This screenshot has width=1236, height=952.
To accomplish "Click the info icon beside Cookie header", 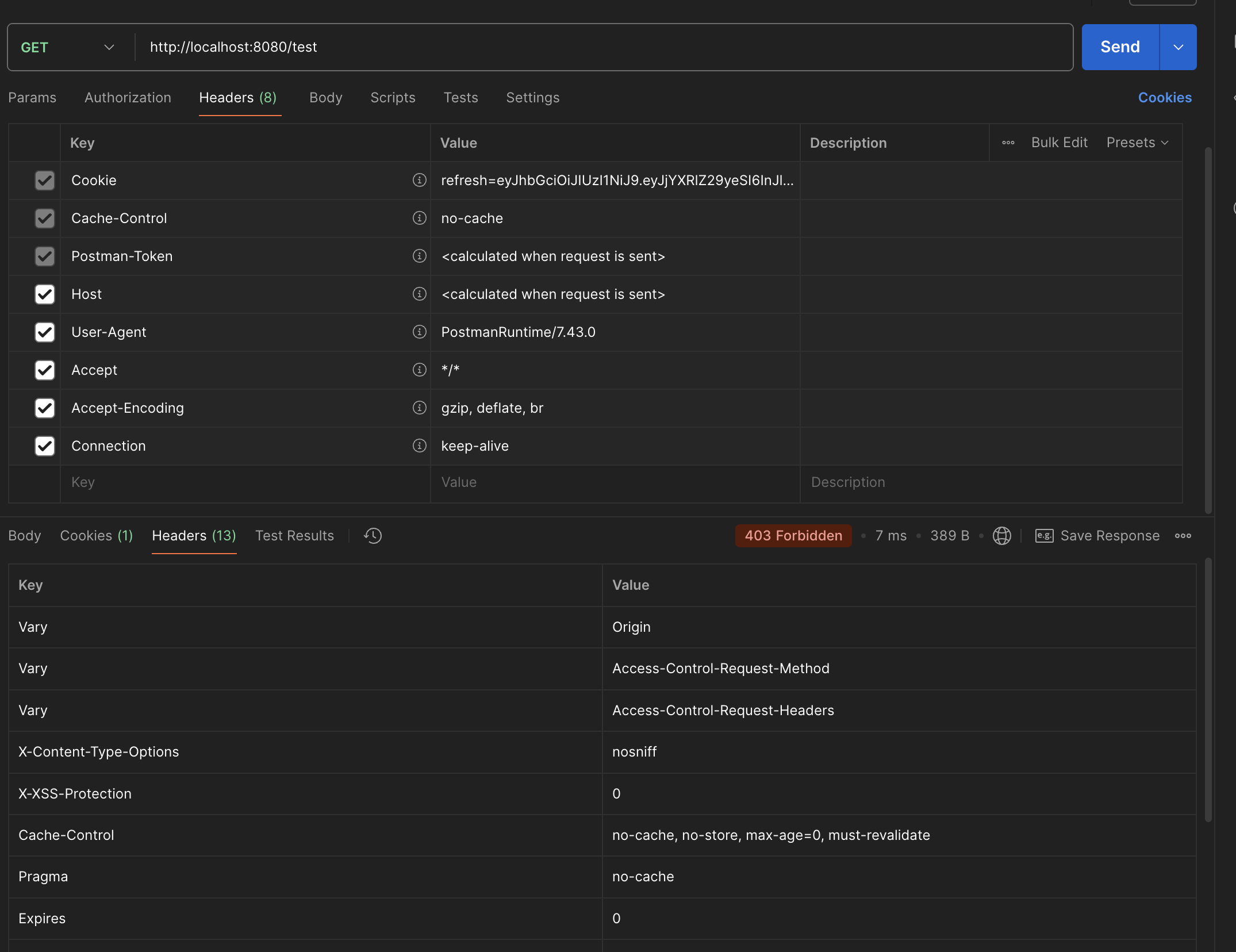I will (420, 180).
